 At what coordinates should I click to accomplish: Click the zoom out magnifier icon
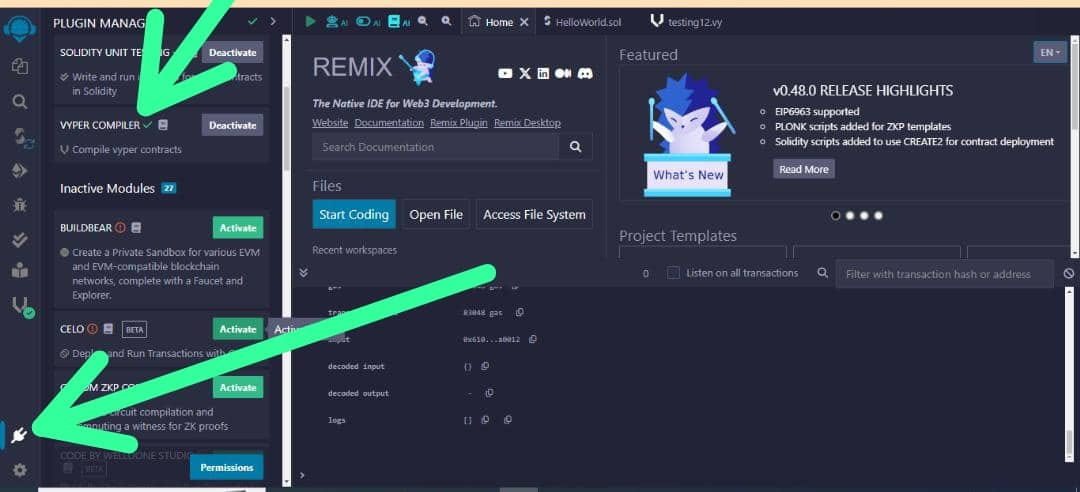(x=423, y=21)
